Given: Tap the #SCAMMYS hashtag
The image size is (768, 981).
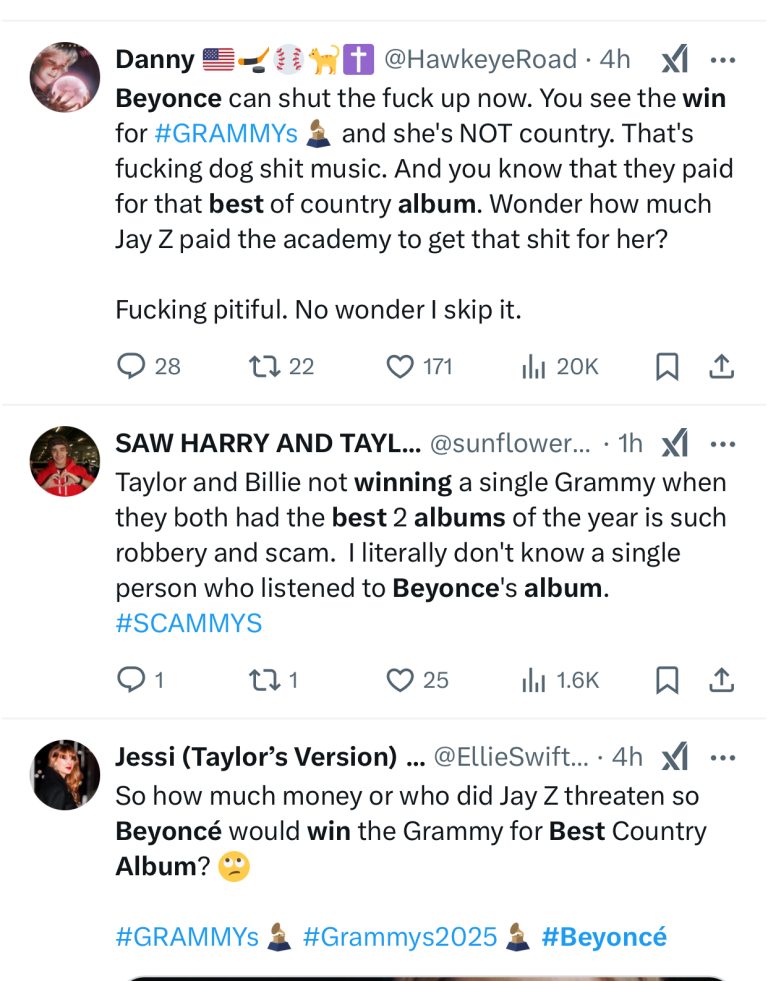Looking at the screenshot, I should [189, 623].
